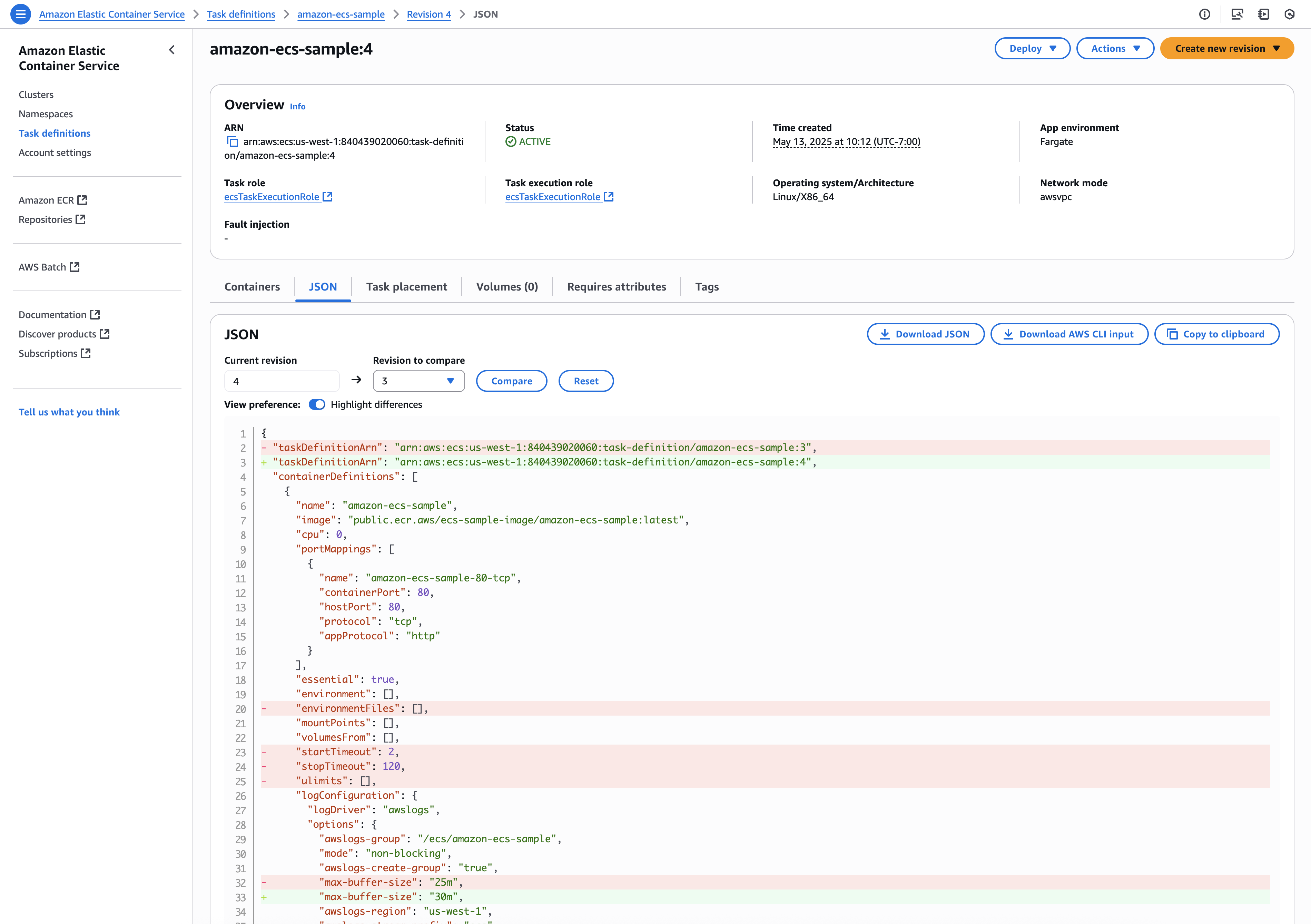Click Download AWS CLI input button

[x=1069, y=334]
